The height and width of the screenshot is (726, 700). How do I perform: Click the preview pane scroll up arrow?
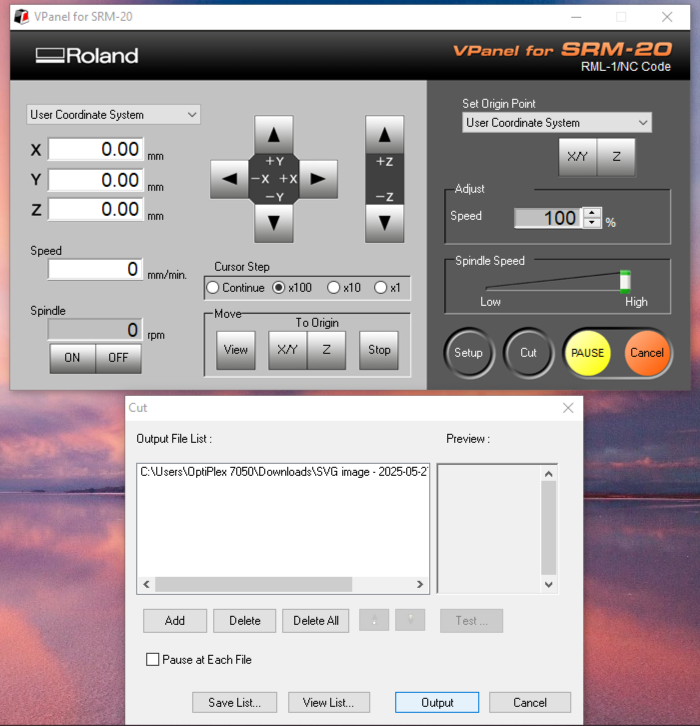coord(549,474)
